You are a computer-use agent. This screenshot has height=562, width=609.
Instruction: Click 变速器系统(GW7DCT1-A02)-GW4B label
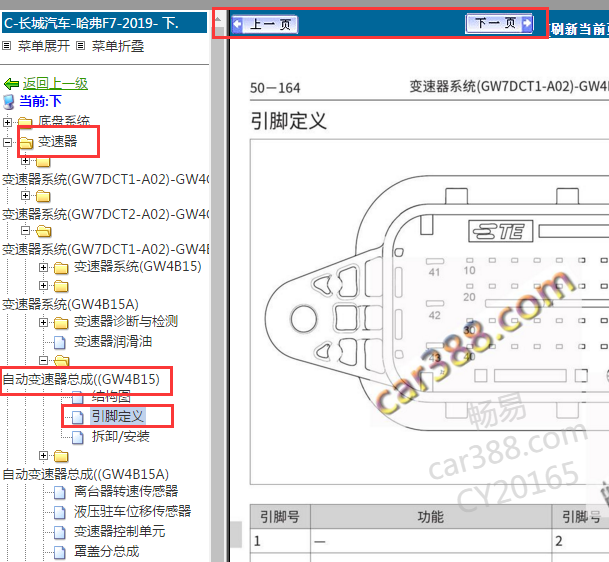(x=106, y=249)
